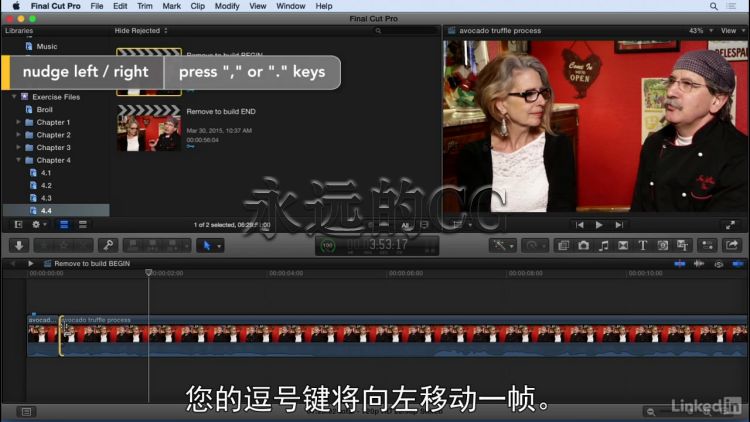This screenshot has height=422, width=750.
Task: Select event 4.2
Action: pyautogui.click(x=45, y=186)
